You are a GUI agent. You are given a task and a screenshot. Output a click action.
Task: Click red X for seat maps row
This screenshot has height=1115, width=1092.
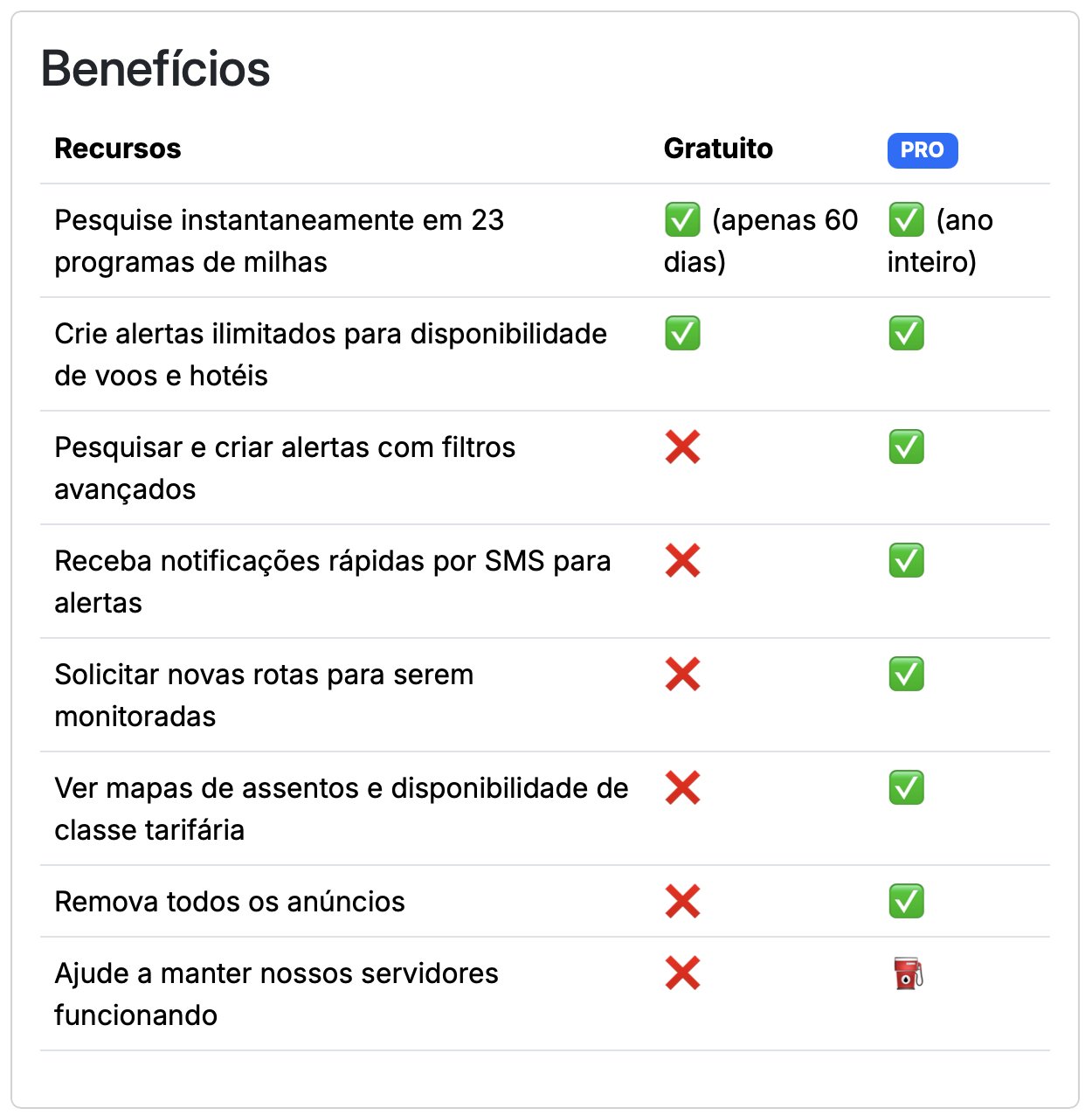682,788
